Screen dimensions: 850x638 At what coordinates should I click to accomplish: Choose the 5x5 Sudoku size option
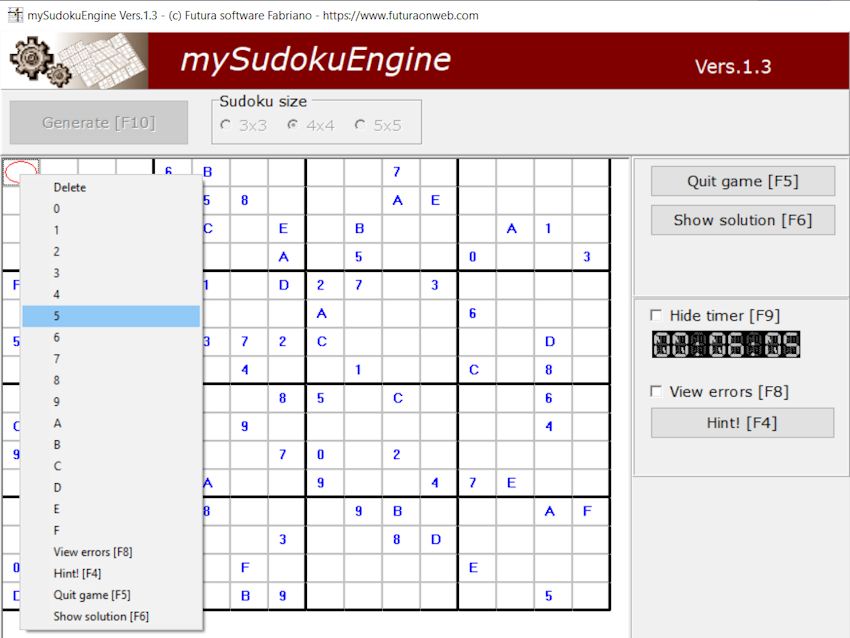[x=360, y=124]
